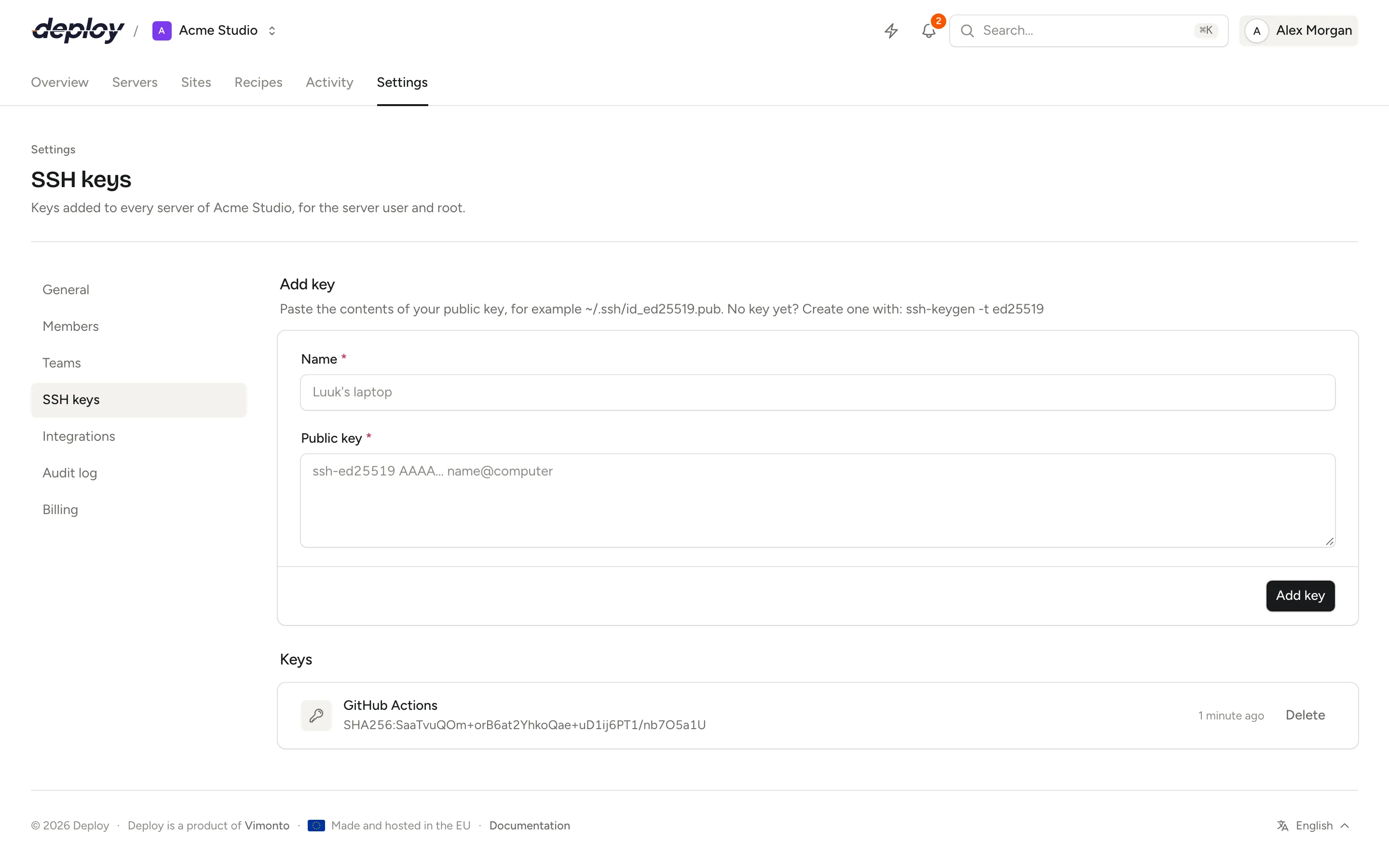This screenshot has height=868, width=1389.
Task: Open the Sites tab
Action: pos(196,82)
